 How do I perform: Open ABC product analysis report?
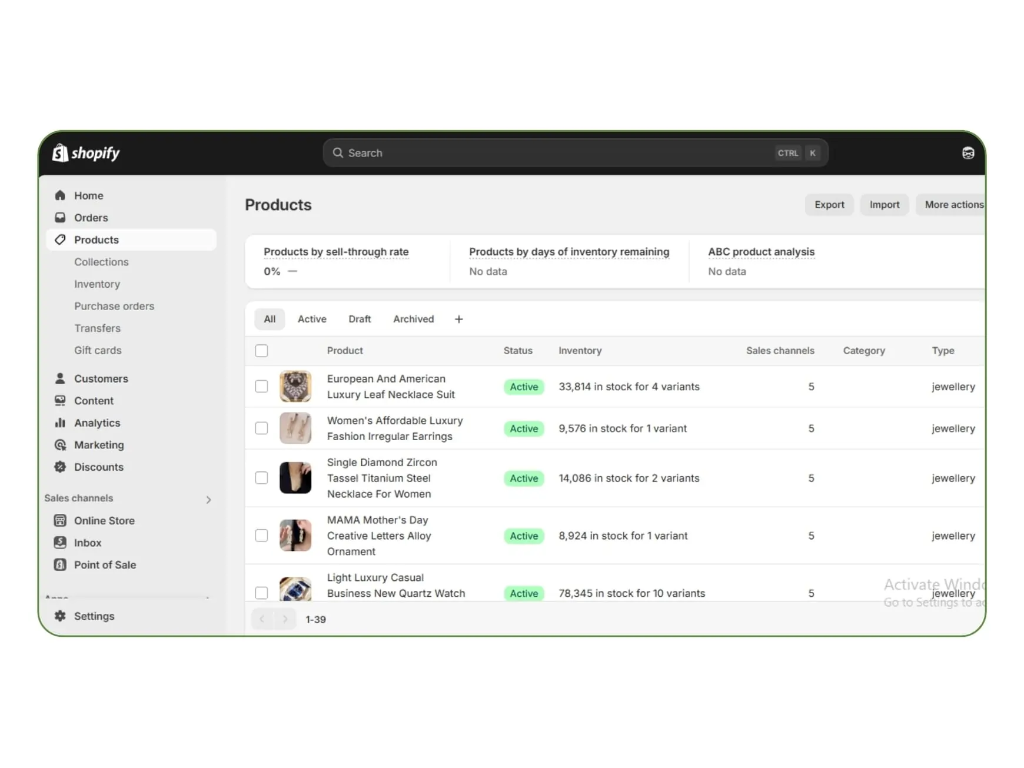click(761, 251)
